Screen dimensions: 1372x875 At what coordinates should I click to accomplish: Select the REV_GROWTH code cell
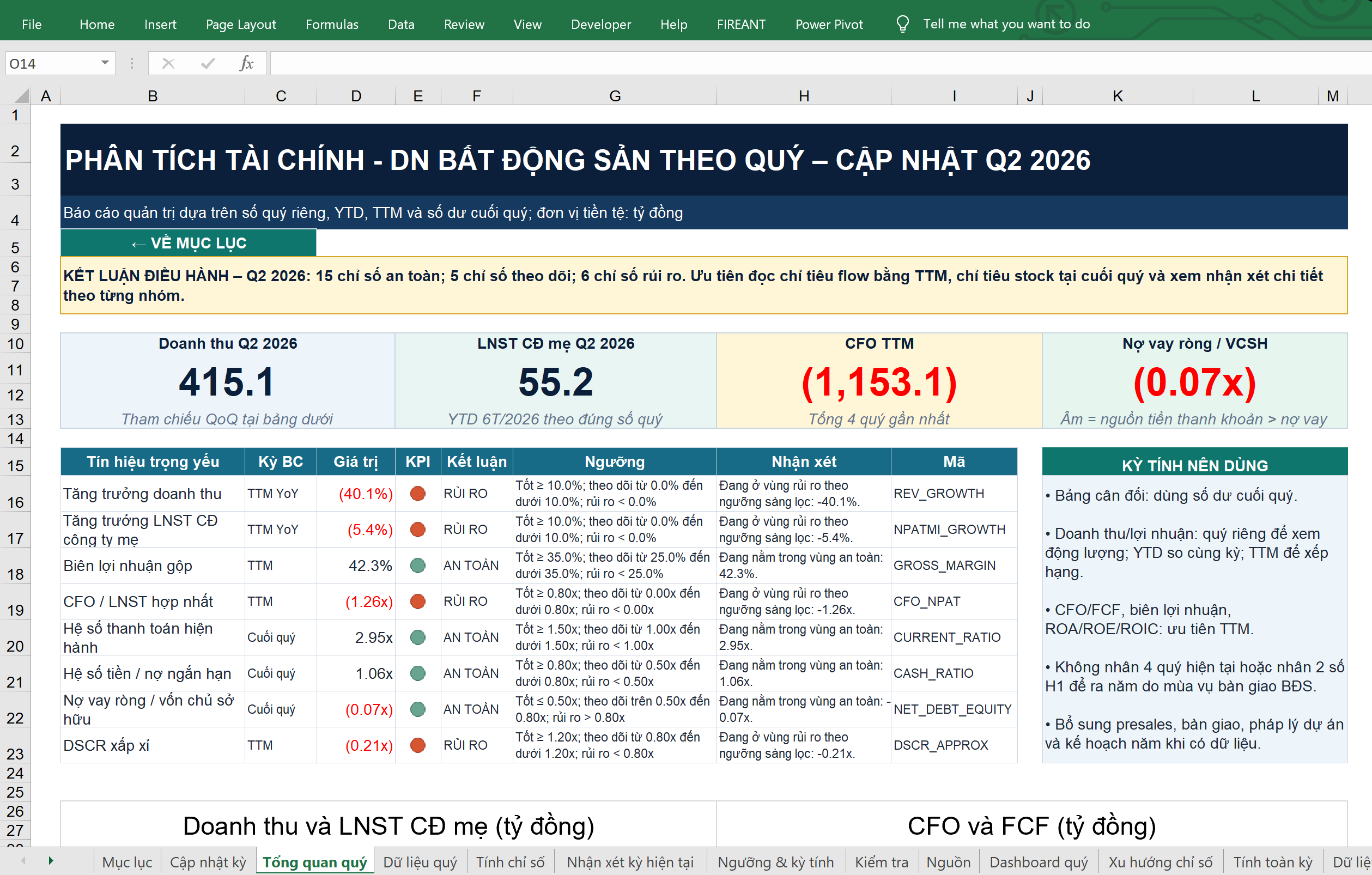(954, 493)
